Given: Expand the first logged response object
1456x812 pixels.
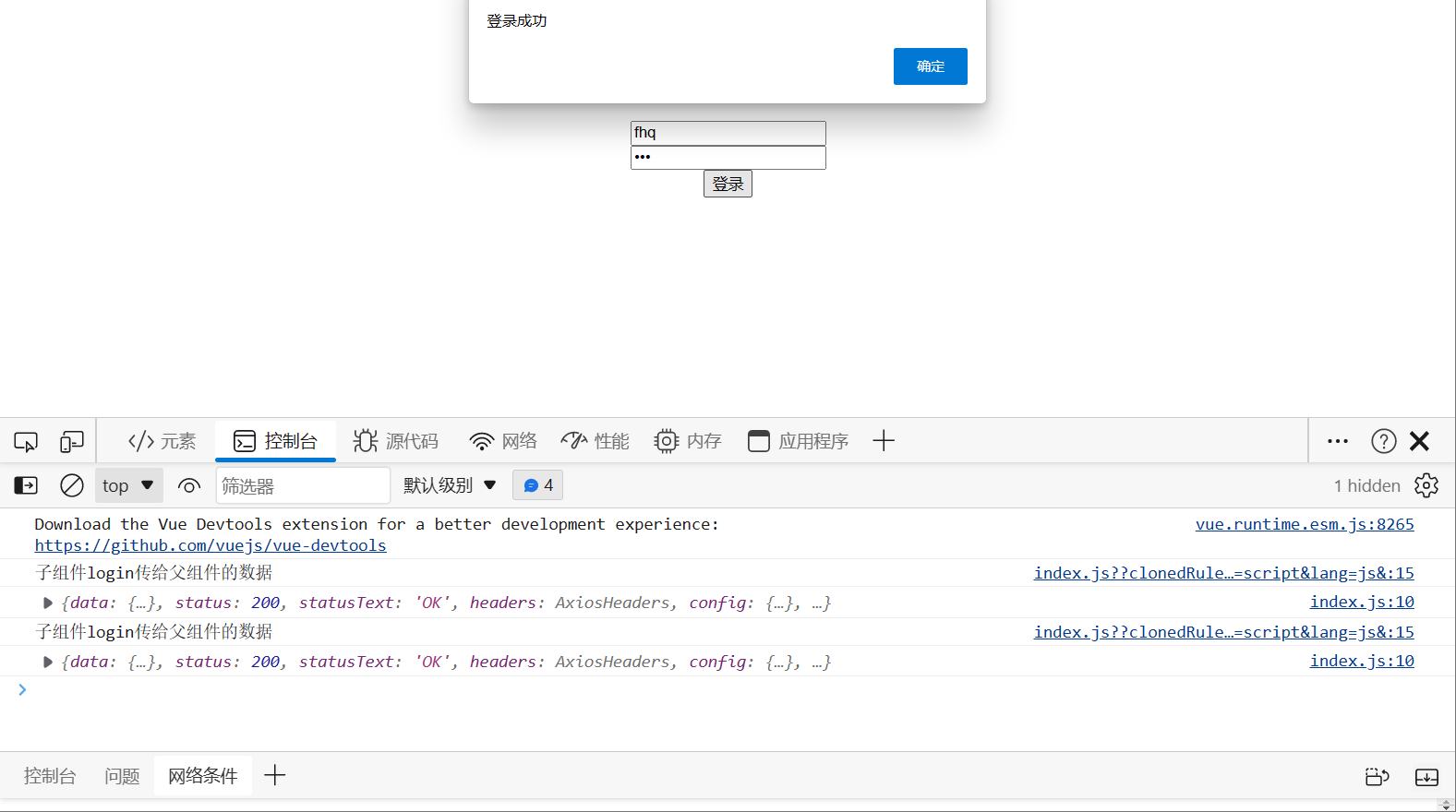Looking at the screenshot, I should coord(48,603).
